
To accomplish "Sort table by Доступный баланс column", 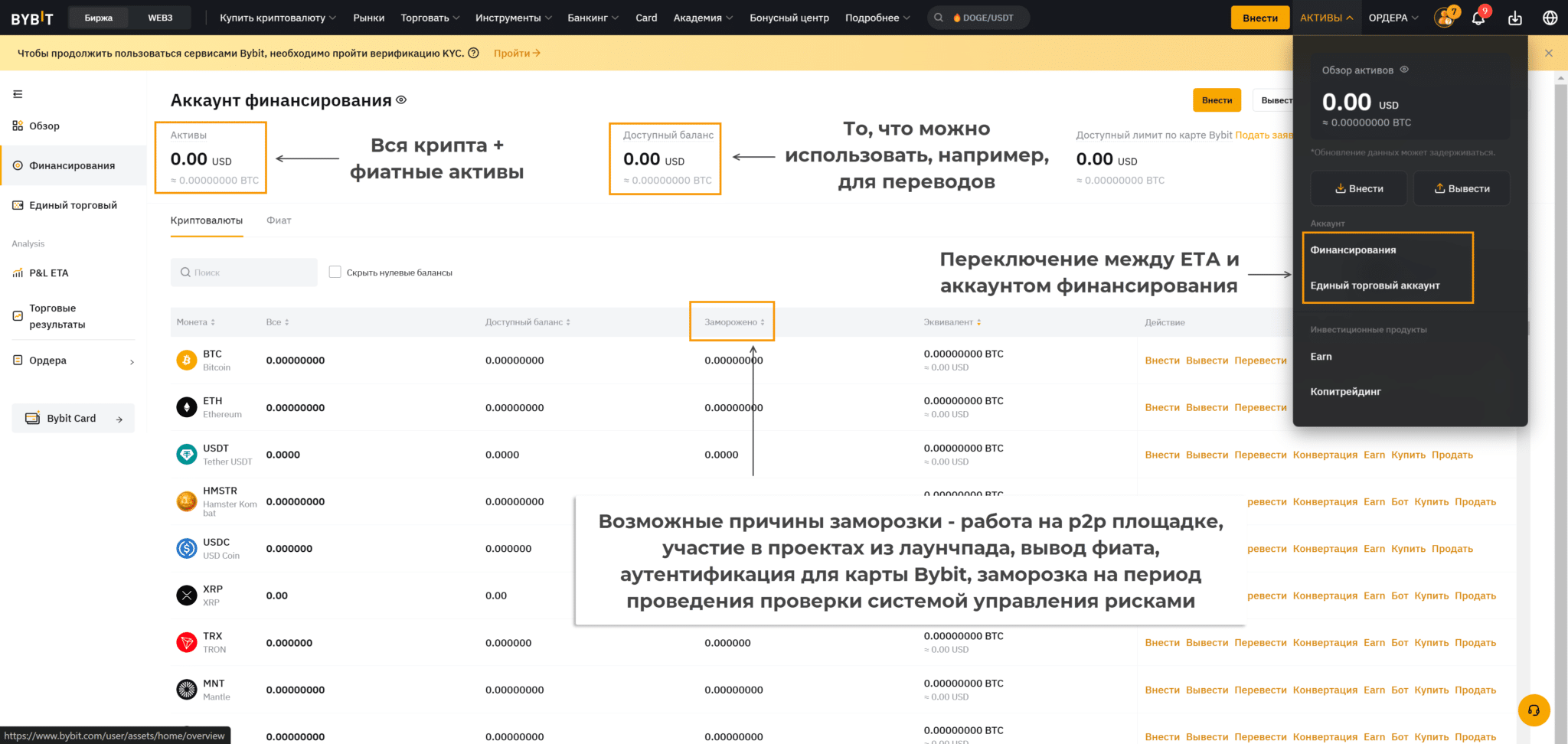I will coord(528,322).
